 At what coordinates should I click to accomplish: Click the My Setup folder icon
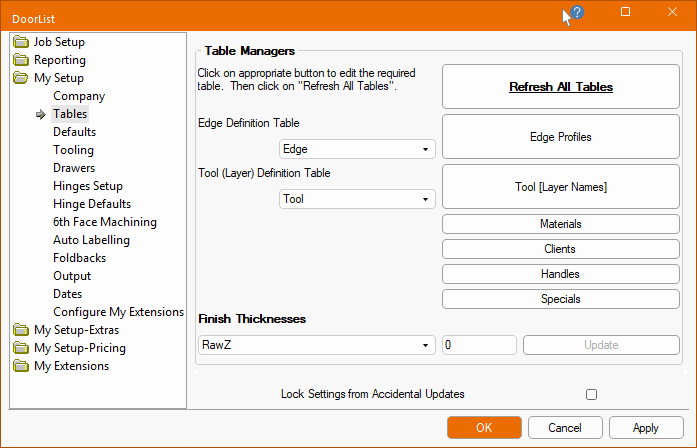(21, 78)
